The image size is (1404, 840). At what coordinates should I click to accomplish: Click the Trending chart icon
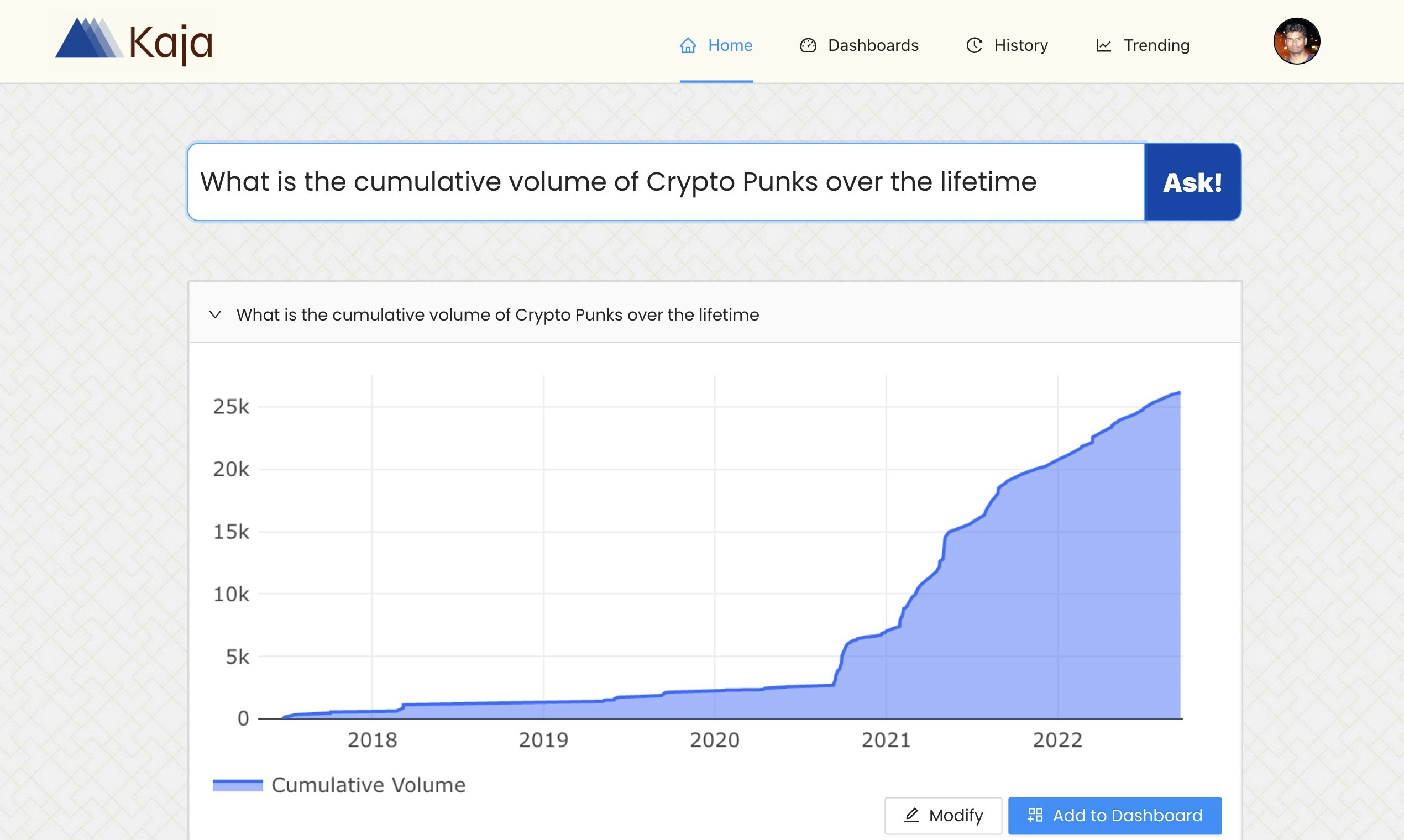pyautogui.click(x=1104, y=45)
